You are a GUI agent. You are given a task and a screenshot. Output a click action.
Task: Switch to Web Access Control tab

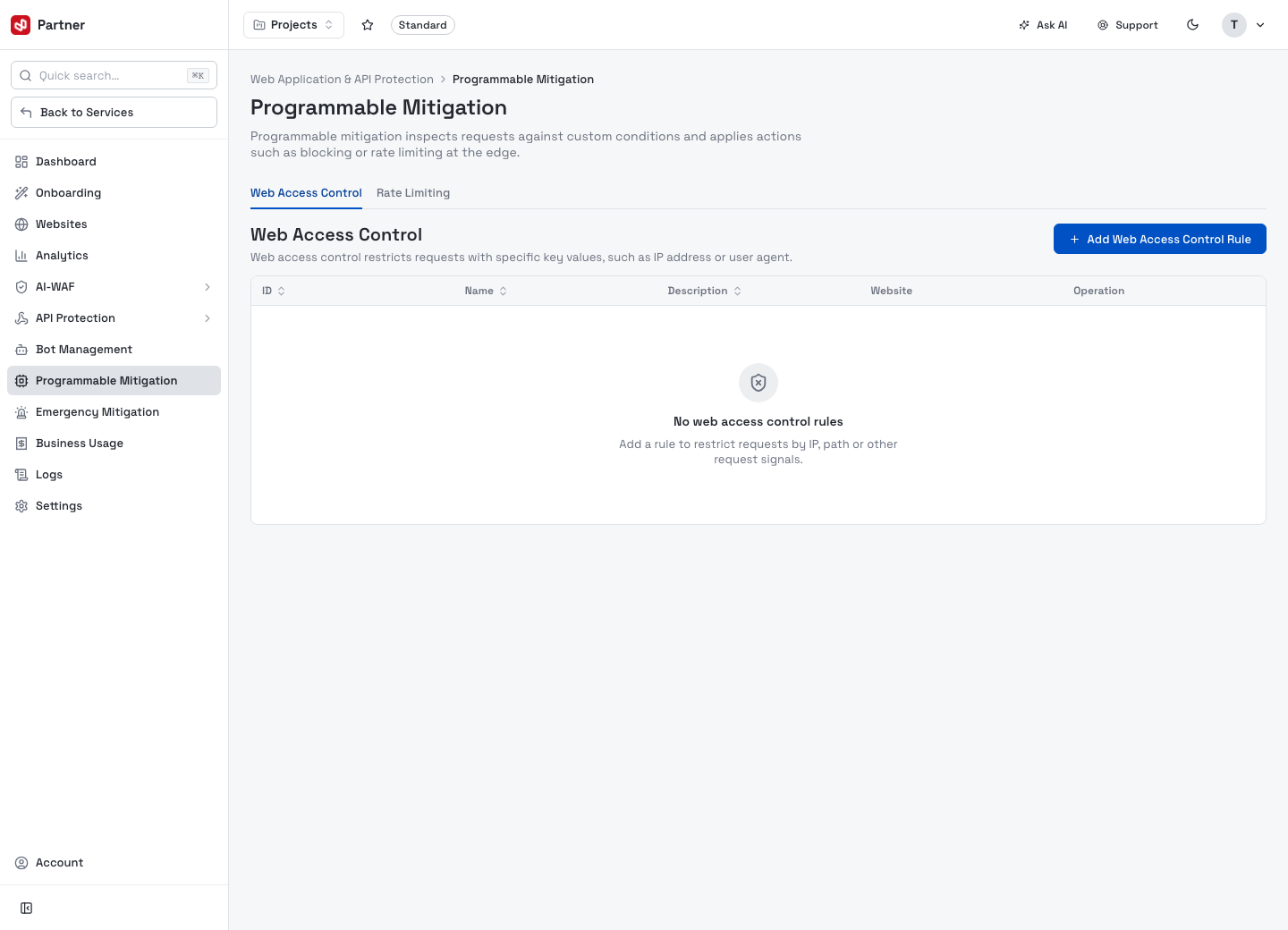pyautogui.click(x=306, y=193)
